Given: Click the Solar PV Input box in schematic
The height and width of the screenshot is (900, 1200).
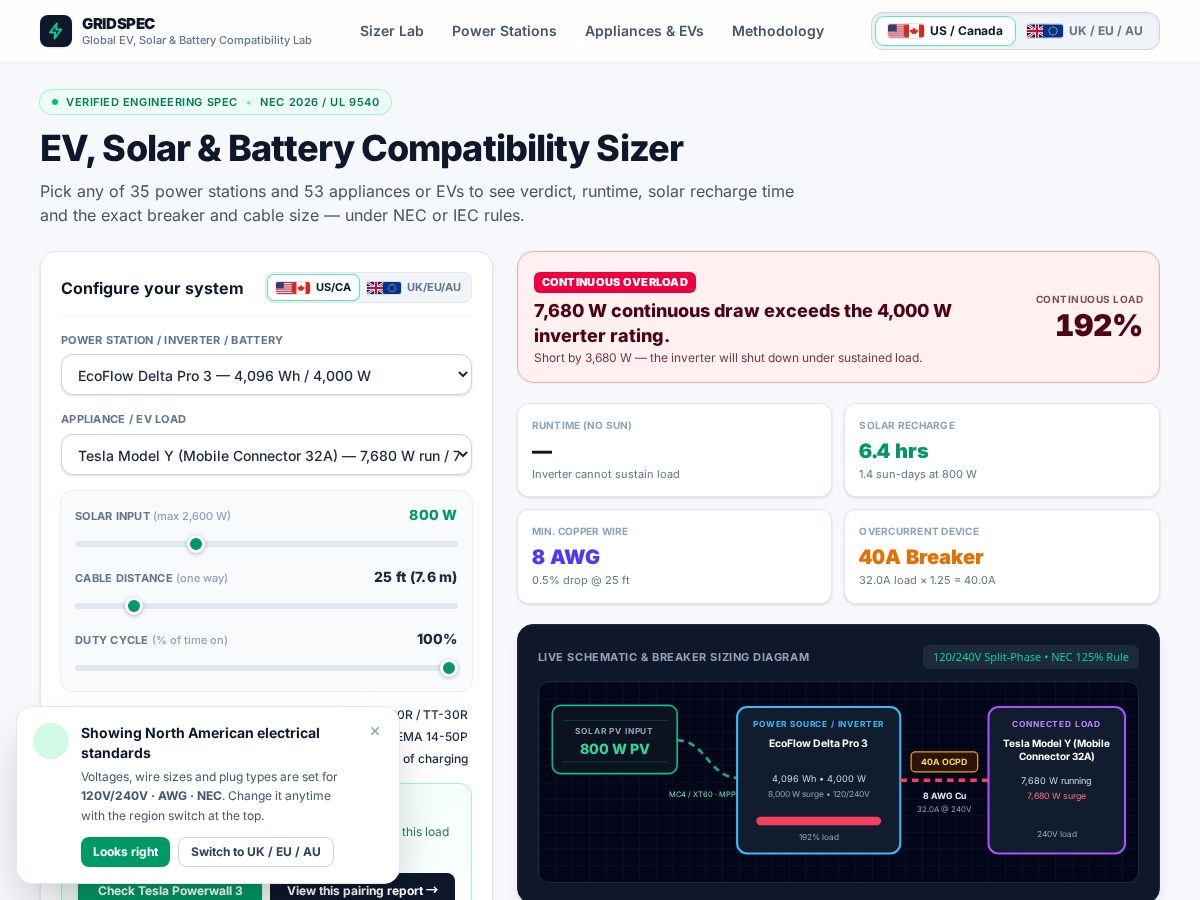Looking at the screenshot, I should click(x=615, y=740).
